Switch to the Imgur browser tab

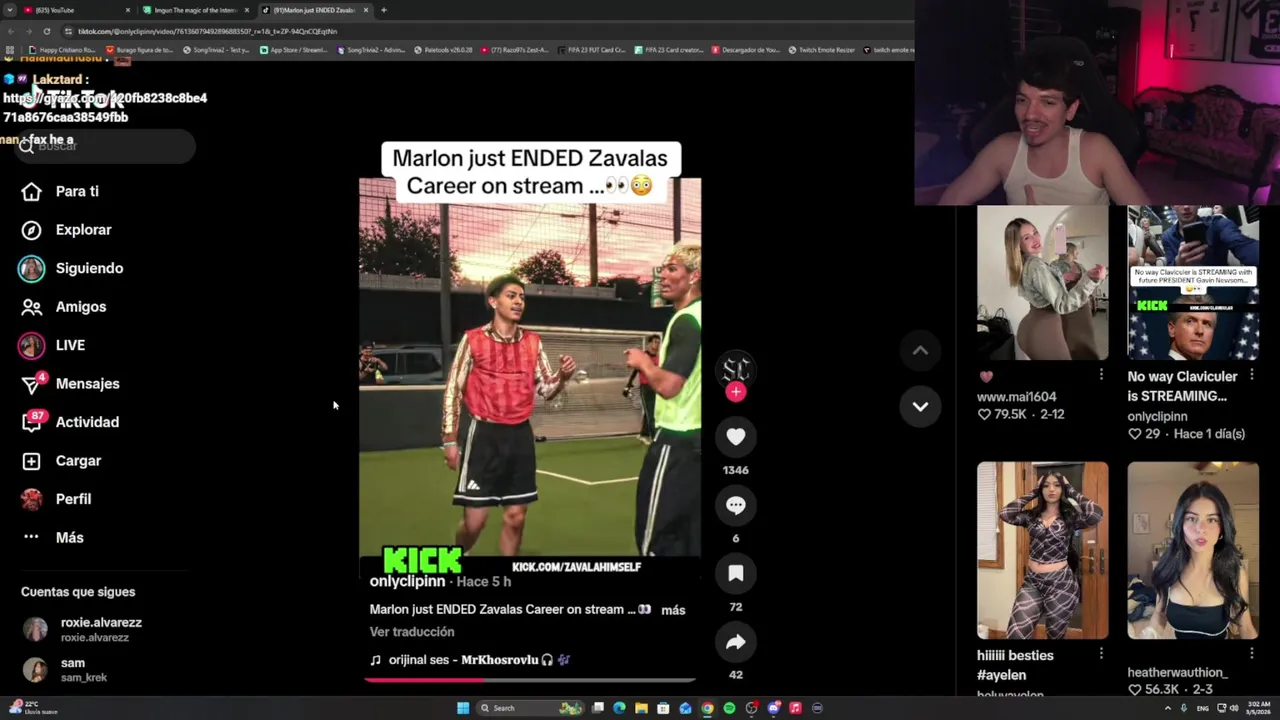pos(196,10)
